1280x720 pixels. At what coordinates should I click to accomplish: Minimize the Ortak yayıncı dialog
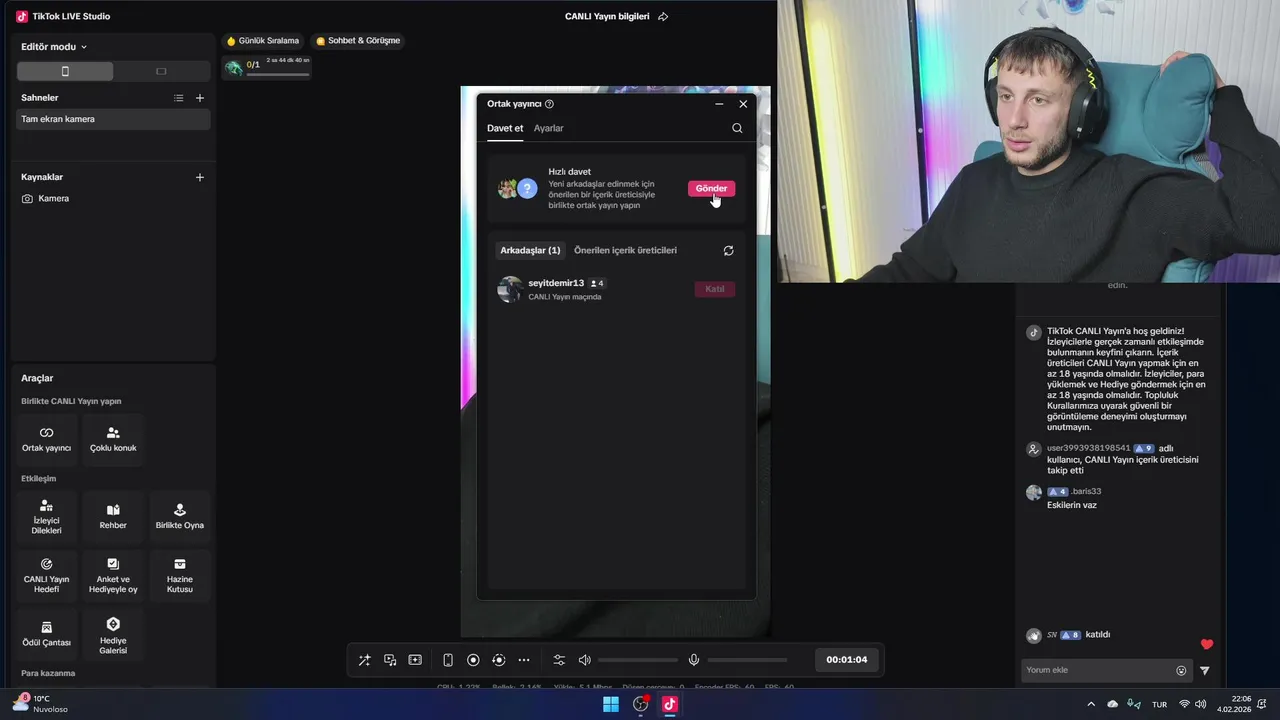tap(719, 104)
